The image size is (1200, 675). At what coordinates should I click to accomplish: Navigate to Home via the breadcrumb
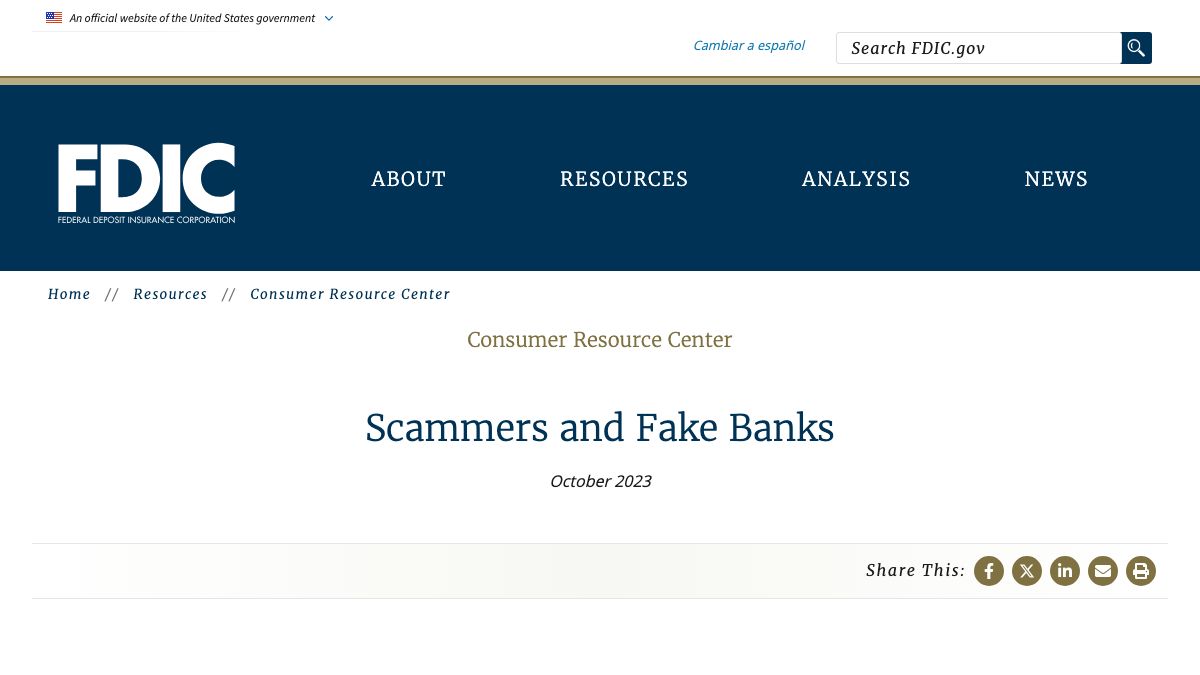(69, 294)
